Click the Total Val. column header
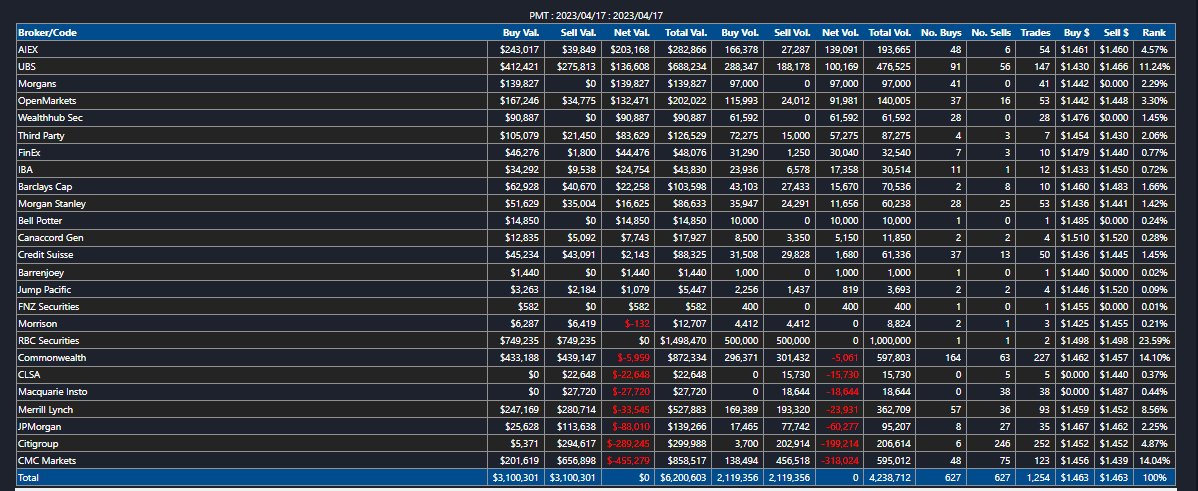 pyautogui.click(x=686, y=33)
